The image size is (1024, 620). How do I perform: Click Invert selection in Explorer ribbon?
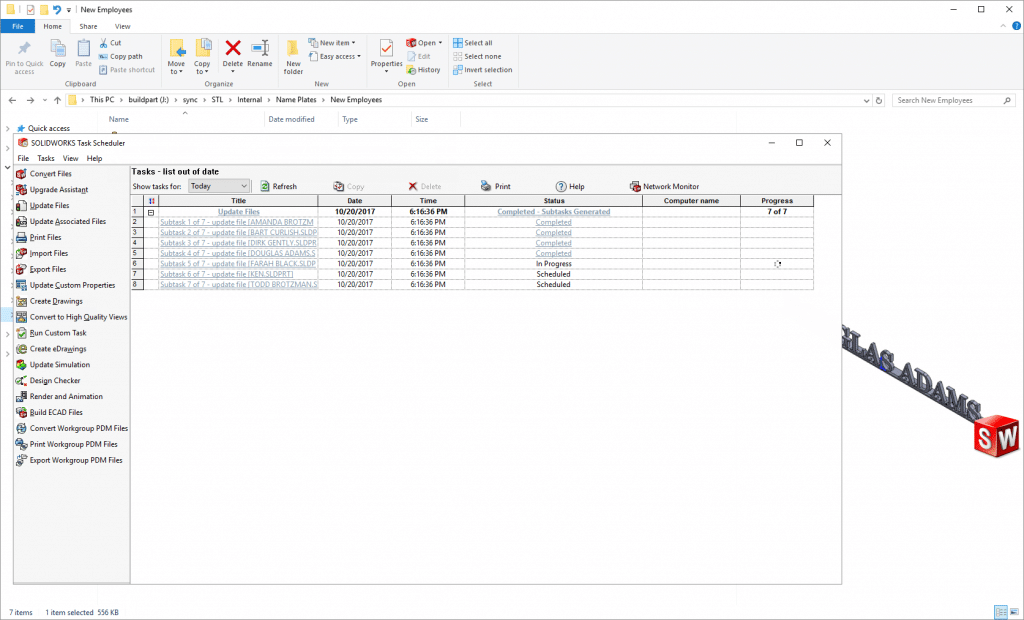click(483, 70)
